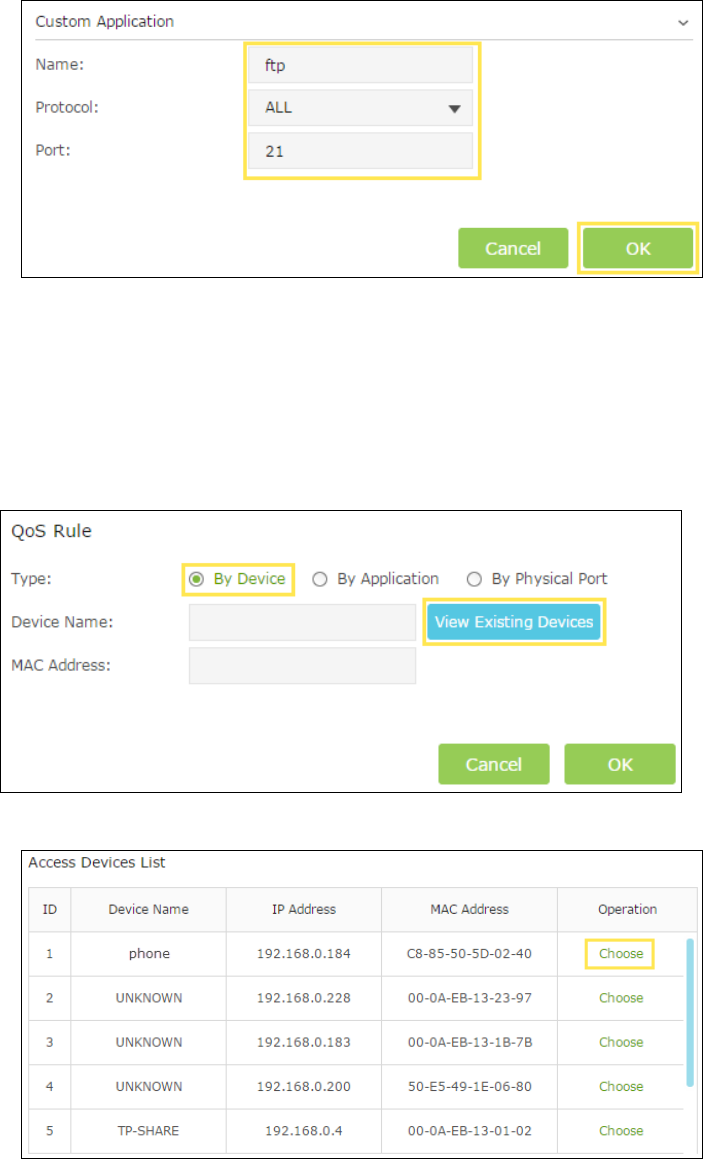Open View Existing Devices list
703x1159 pixels.
tap(514, 622)
